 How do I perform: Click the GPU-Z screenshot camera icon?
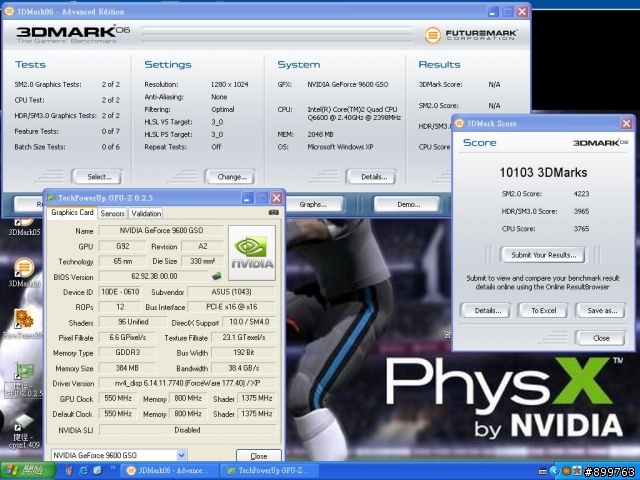(x=273, y=212)
